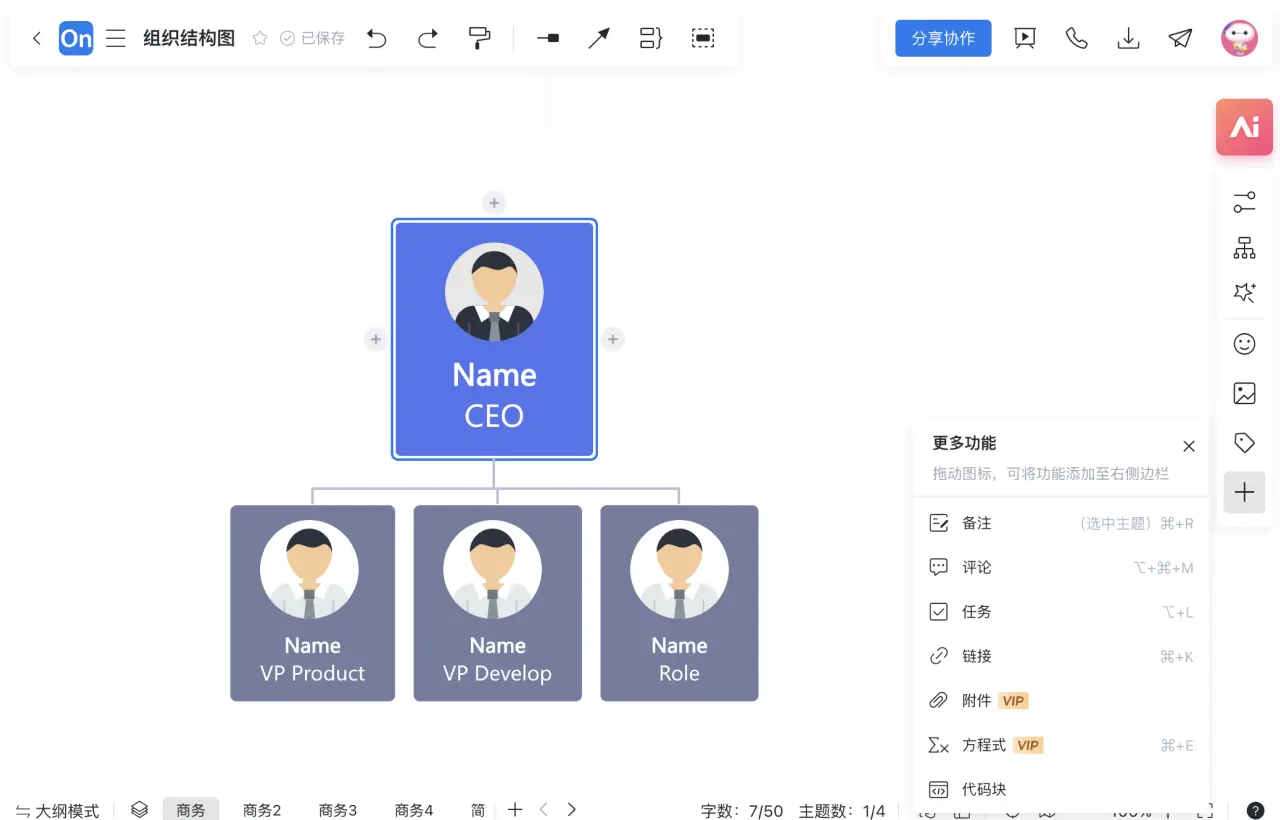Screen dimensions: 1280x820
Task: Select the 商务2 theme tab
Action: tap(262, 810)
